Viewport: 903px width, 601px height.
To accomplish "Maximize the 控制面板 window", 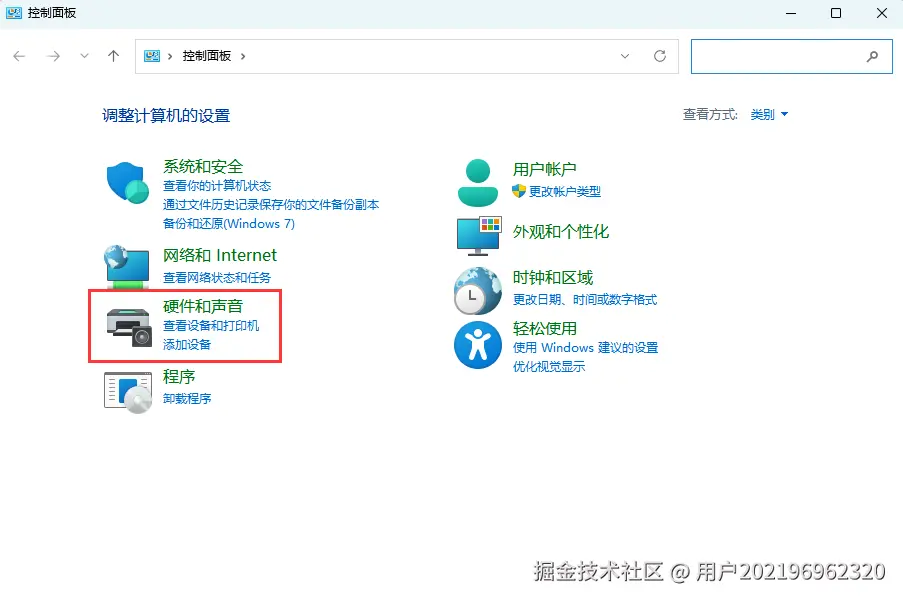I will click(x=836, y=13).
